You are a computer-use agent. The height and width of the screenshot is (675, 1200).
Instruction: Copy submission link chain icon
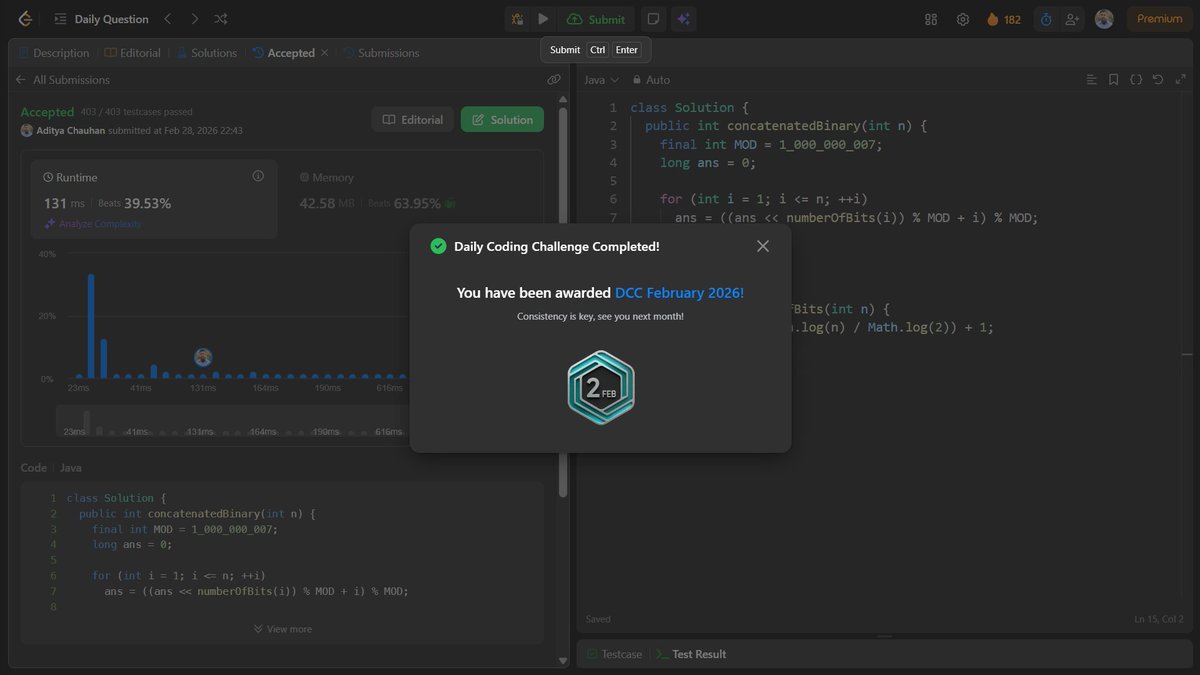point(554,80)
